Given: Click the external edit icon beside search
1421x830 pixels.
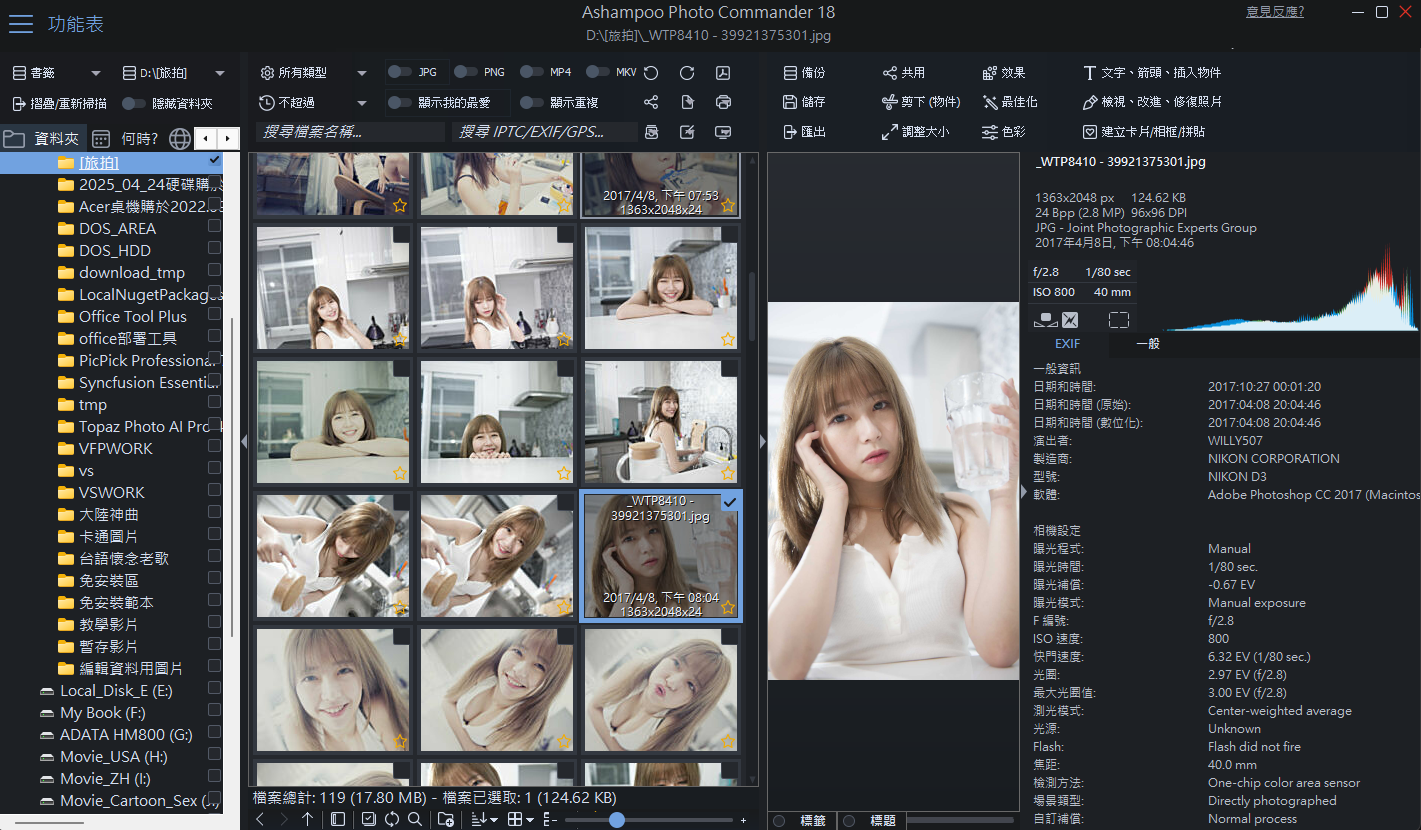Looking at the screenshot, I should point(687,132).
